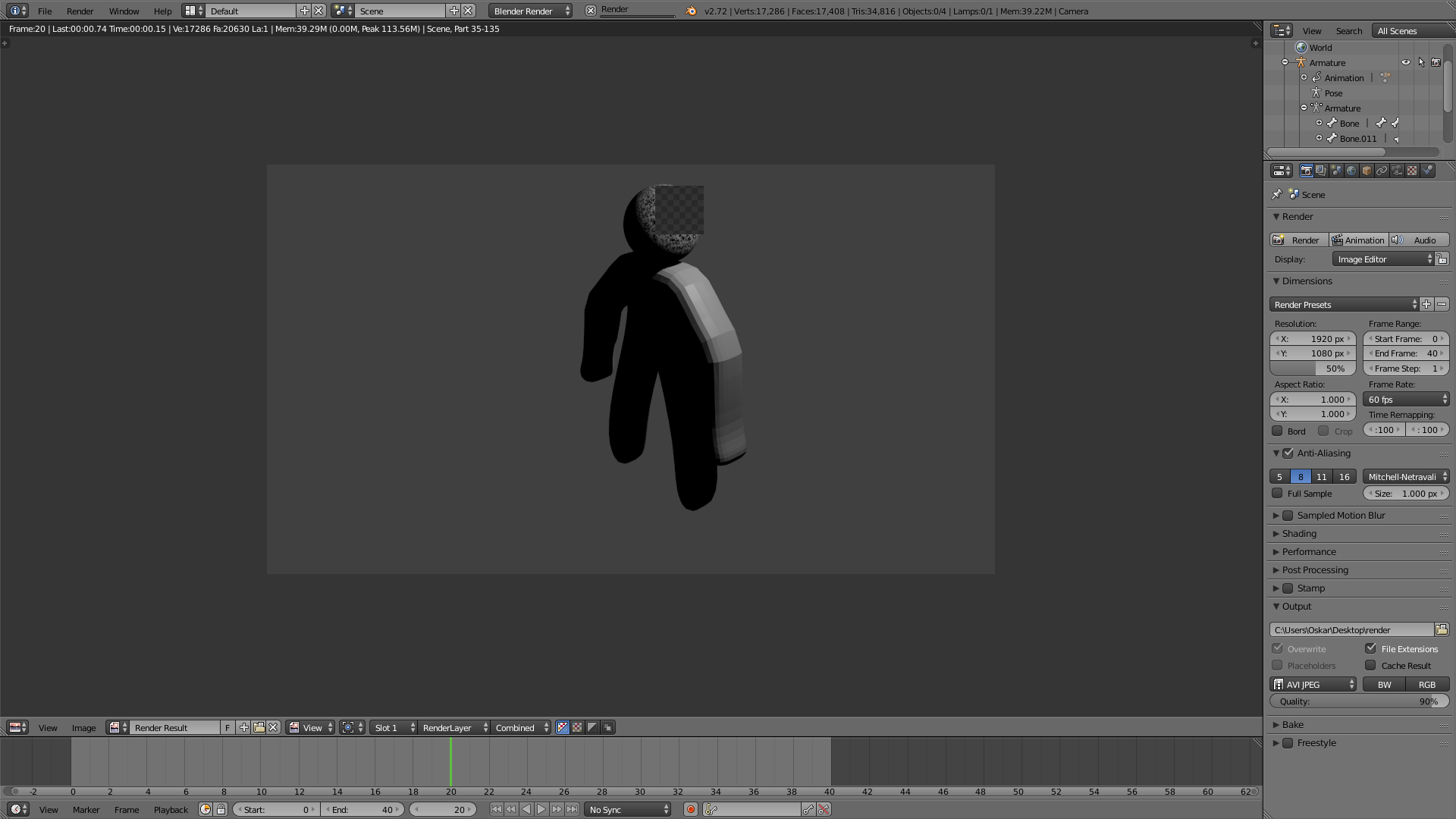Expand the Shading panel
This screenshot has height=819, width=1456.
pos(1299,534)
